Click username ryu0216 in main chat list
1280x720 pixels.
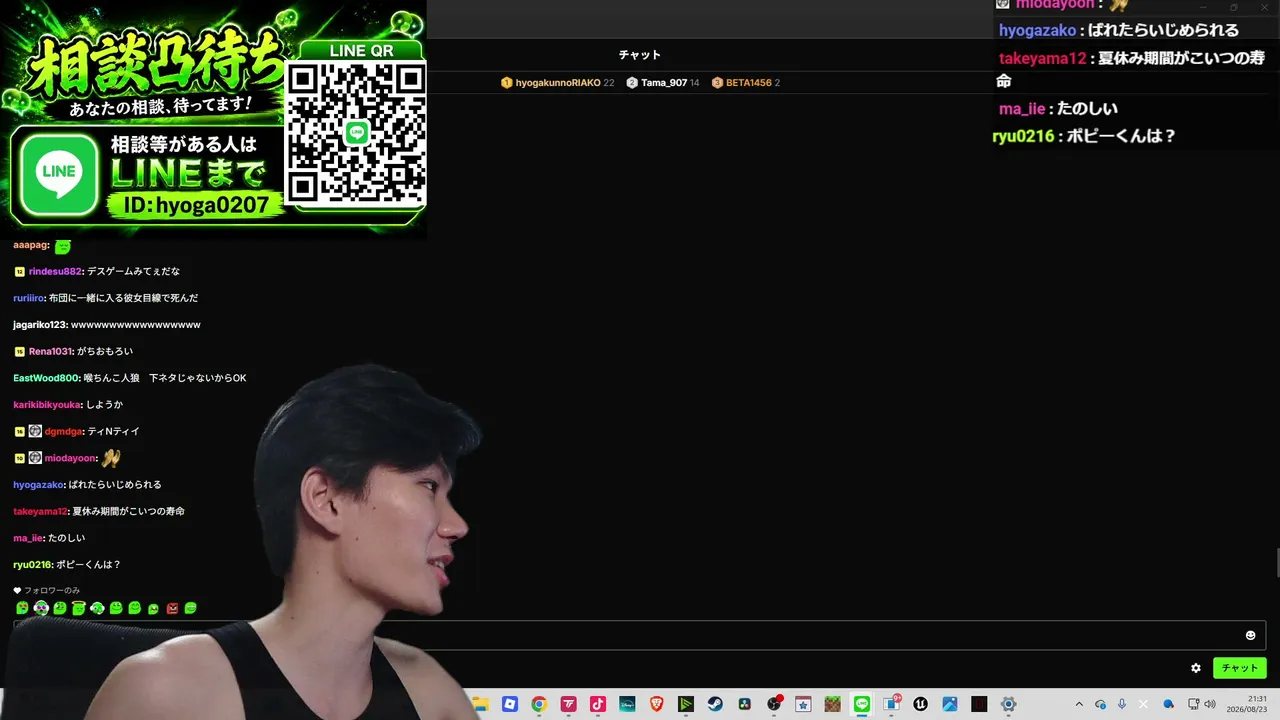point(32,565)
